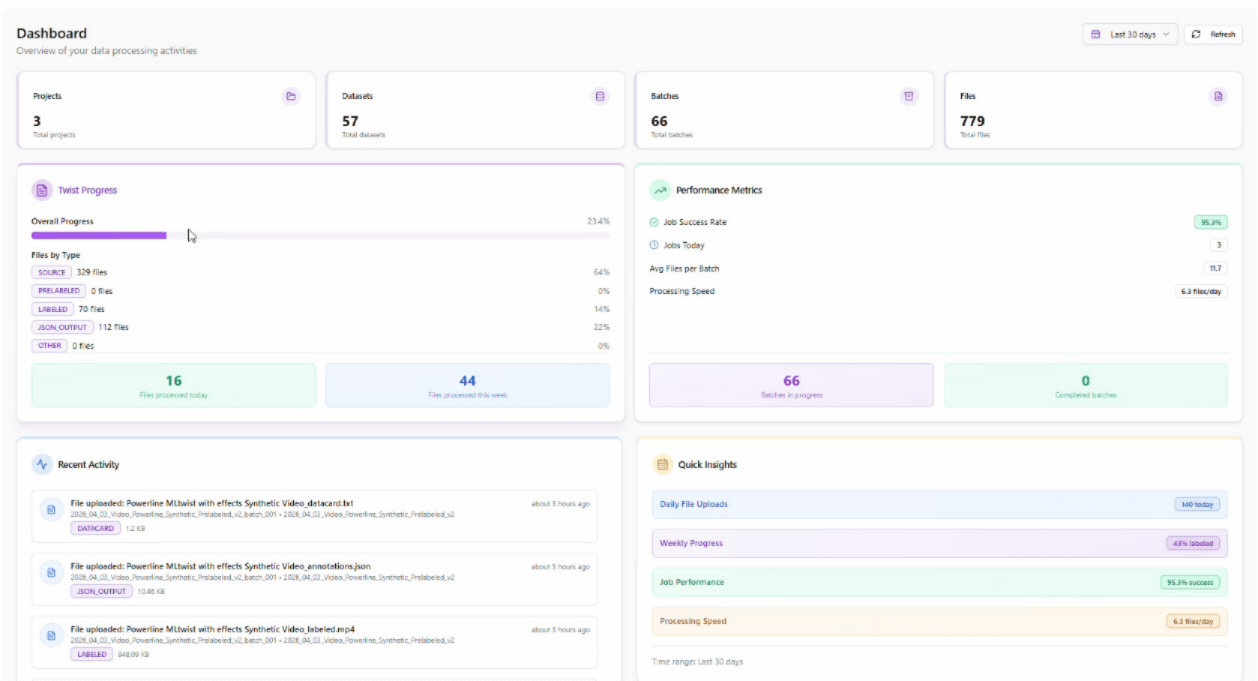Click the Recent Activity pulse icon

point(42,464)
